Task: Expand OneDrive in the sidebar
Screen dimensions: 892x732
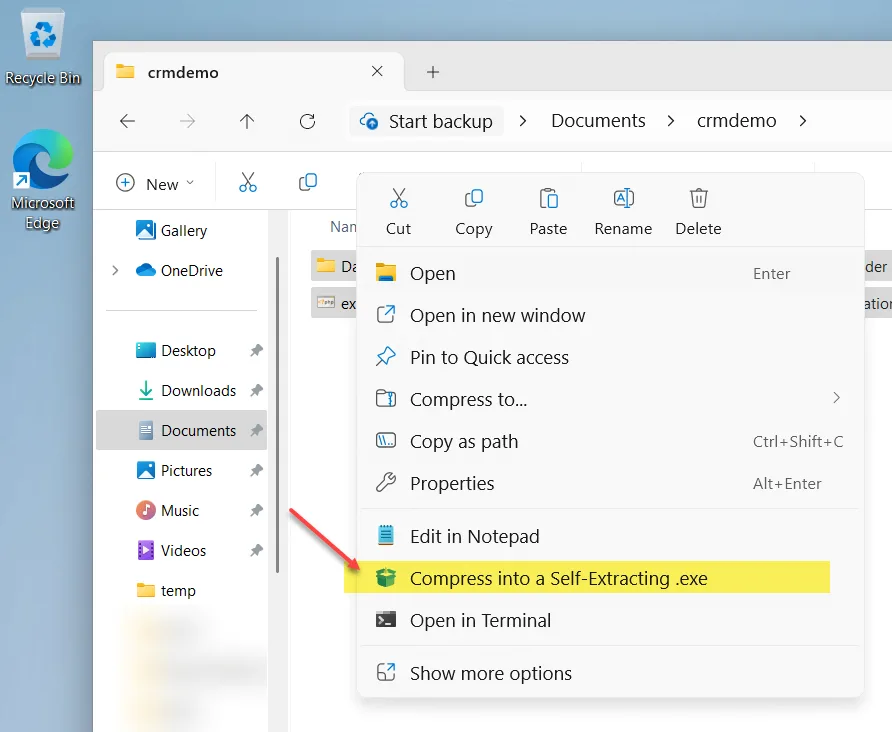Action: tap(117, 270)
